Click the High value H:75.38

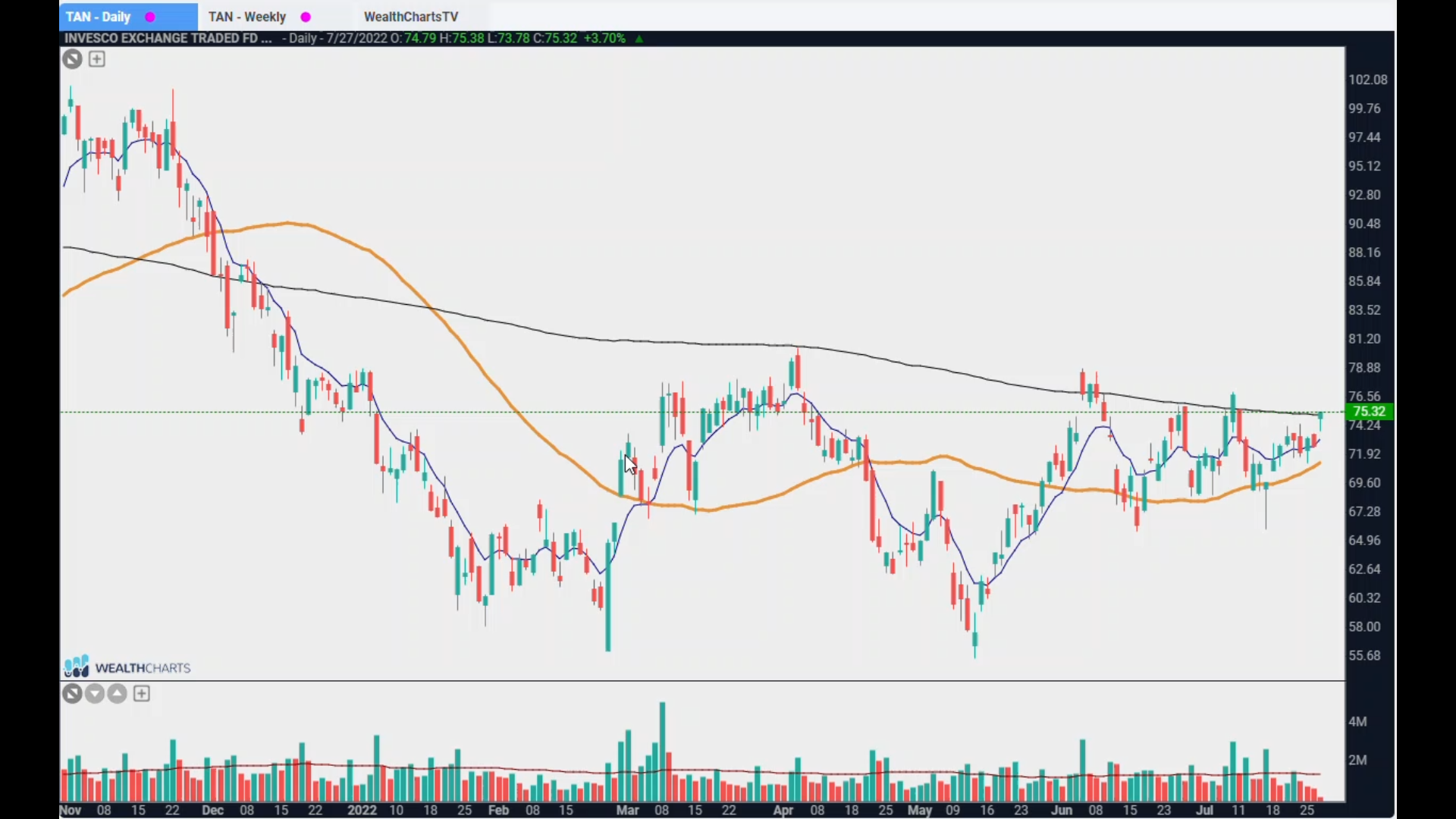click(x=462, y=38)
